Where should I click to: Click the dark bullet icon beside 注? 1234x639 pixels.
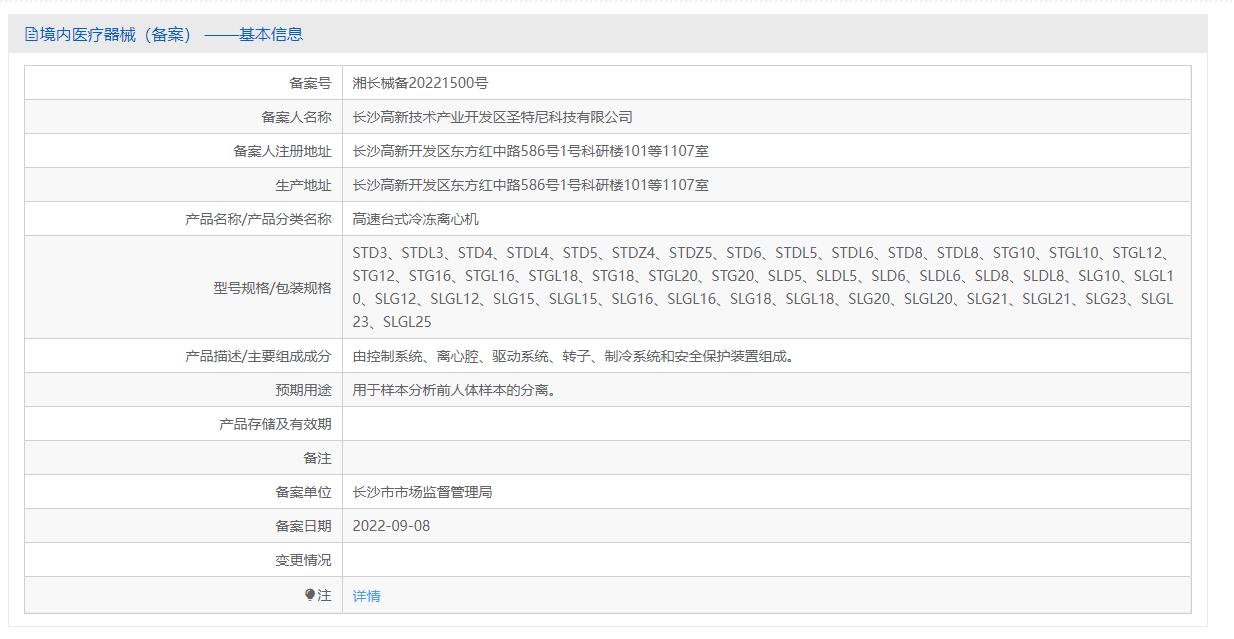(x=310, y=595)
